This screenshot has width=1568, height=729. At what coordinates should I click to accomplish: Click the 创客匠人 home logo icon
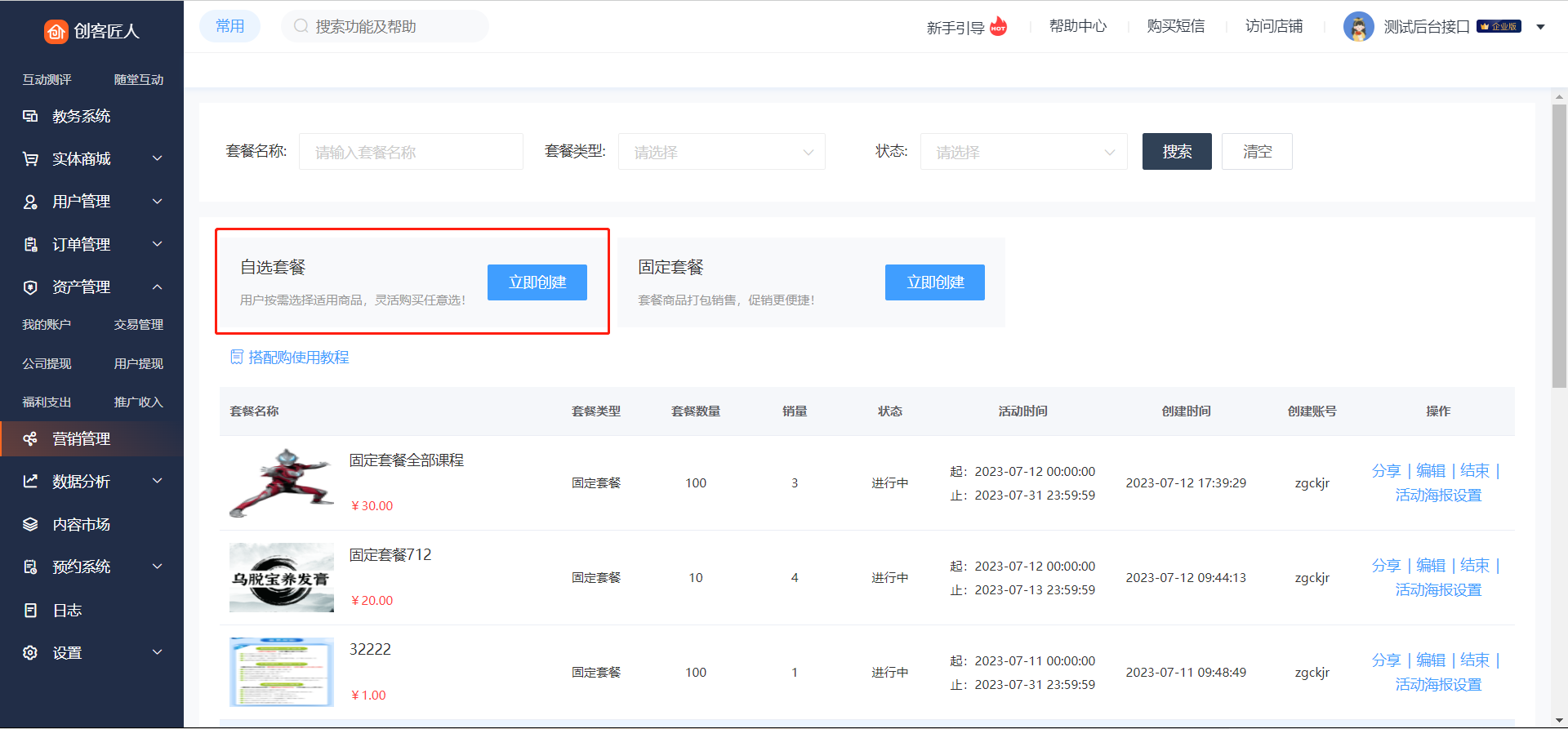(x=56, y=31)
